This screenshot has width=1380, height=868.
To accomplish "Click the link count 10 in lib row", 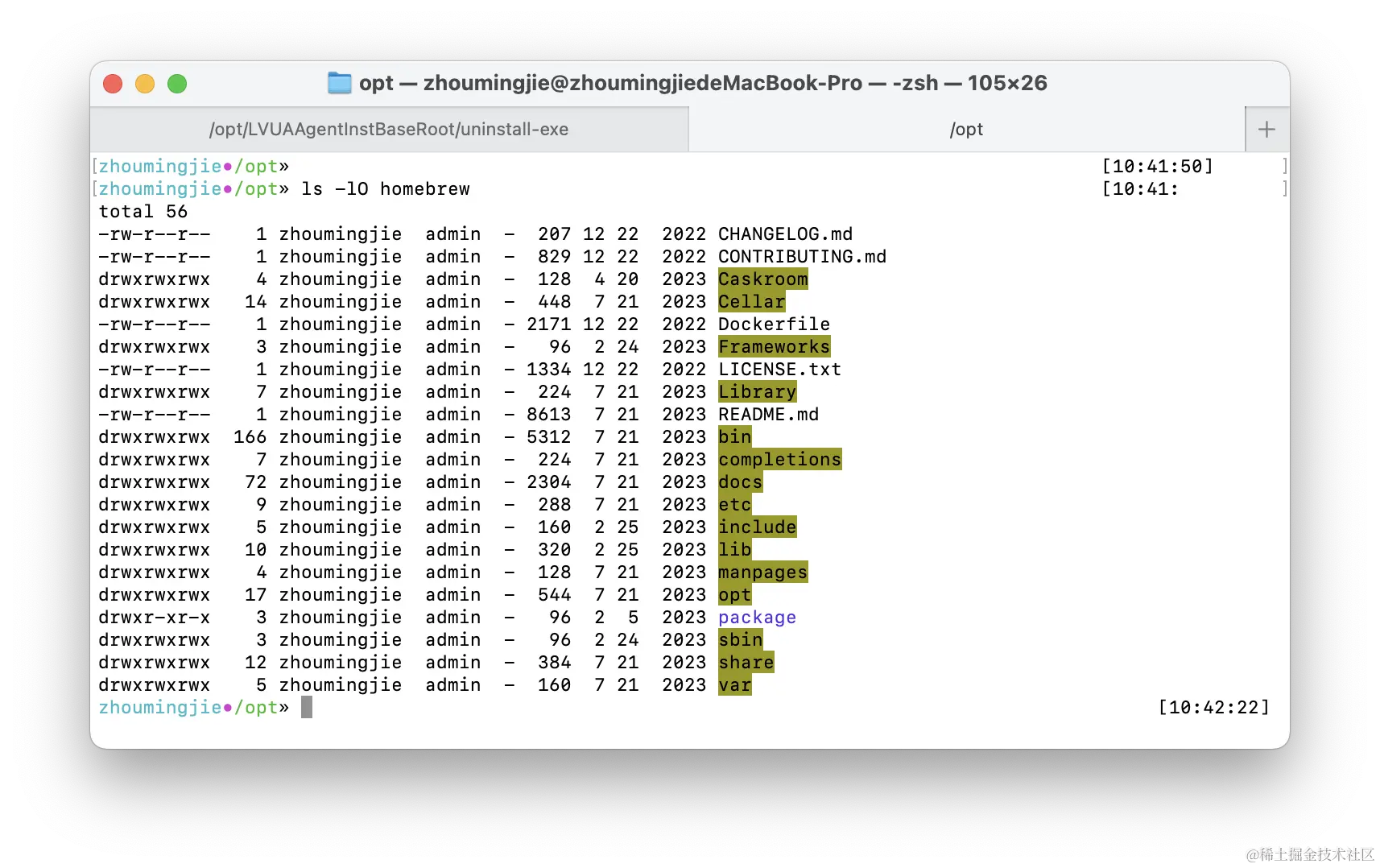I will (256, 550).
